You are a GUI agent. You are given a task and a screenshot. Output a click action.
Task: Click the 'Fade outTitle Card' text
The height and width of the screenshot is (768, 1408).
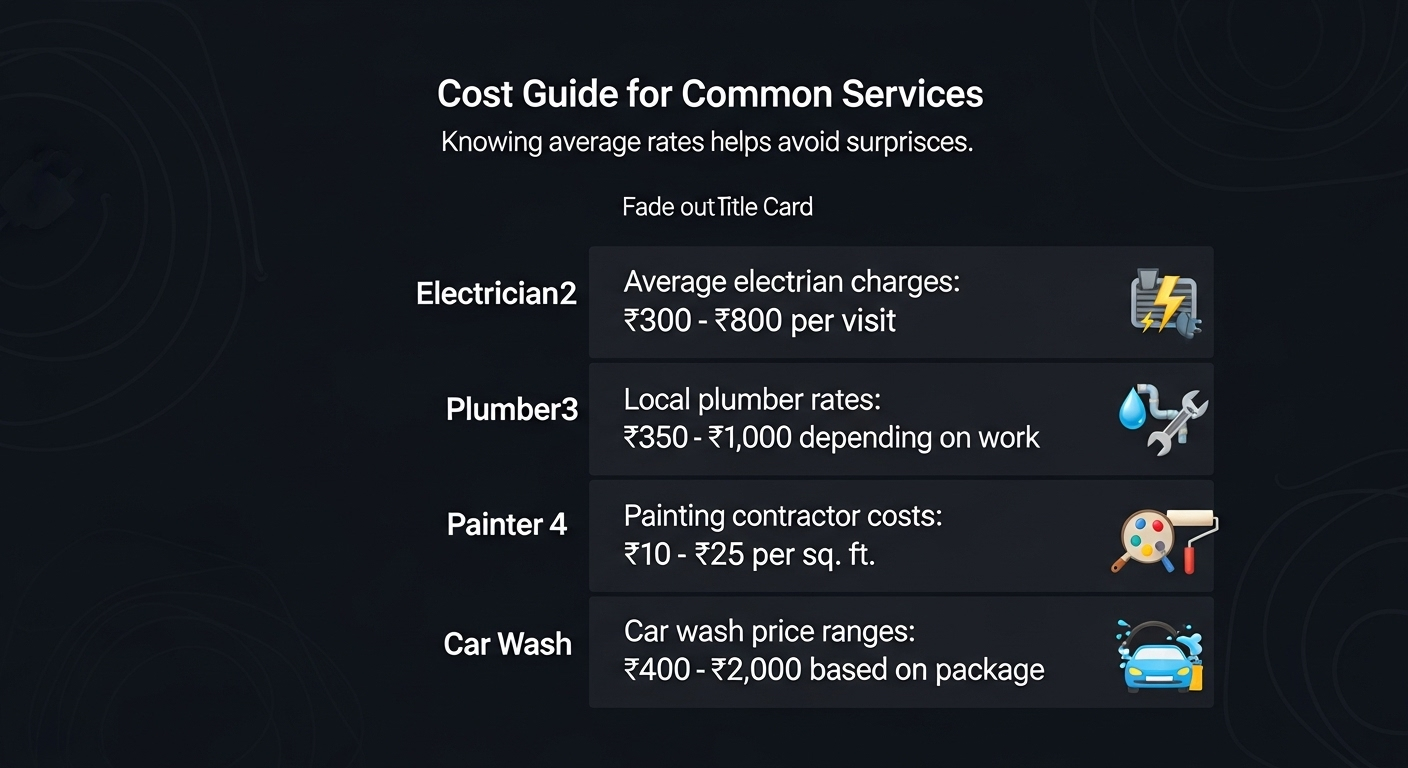point(717,207)
